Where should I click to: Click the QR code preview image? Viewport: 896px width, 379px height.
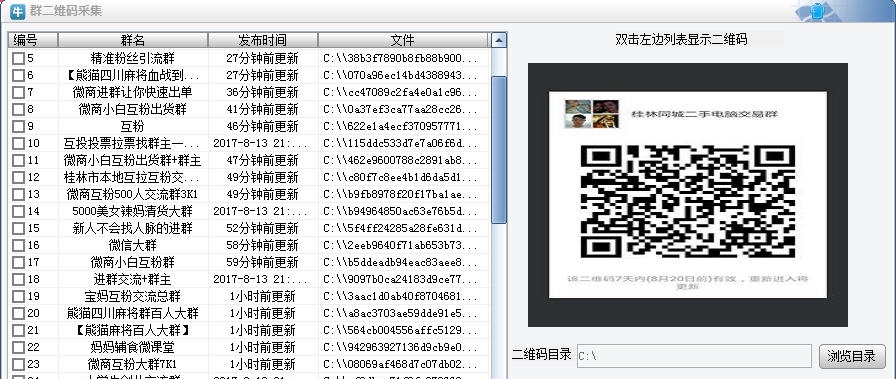(688, 194)
